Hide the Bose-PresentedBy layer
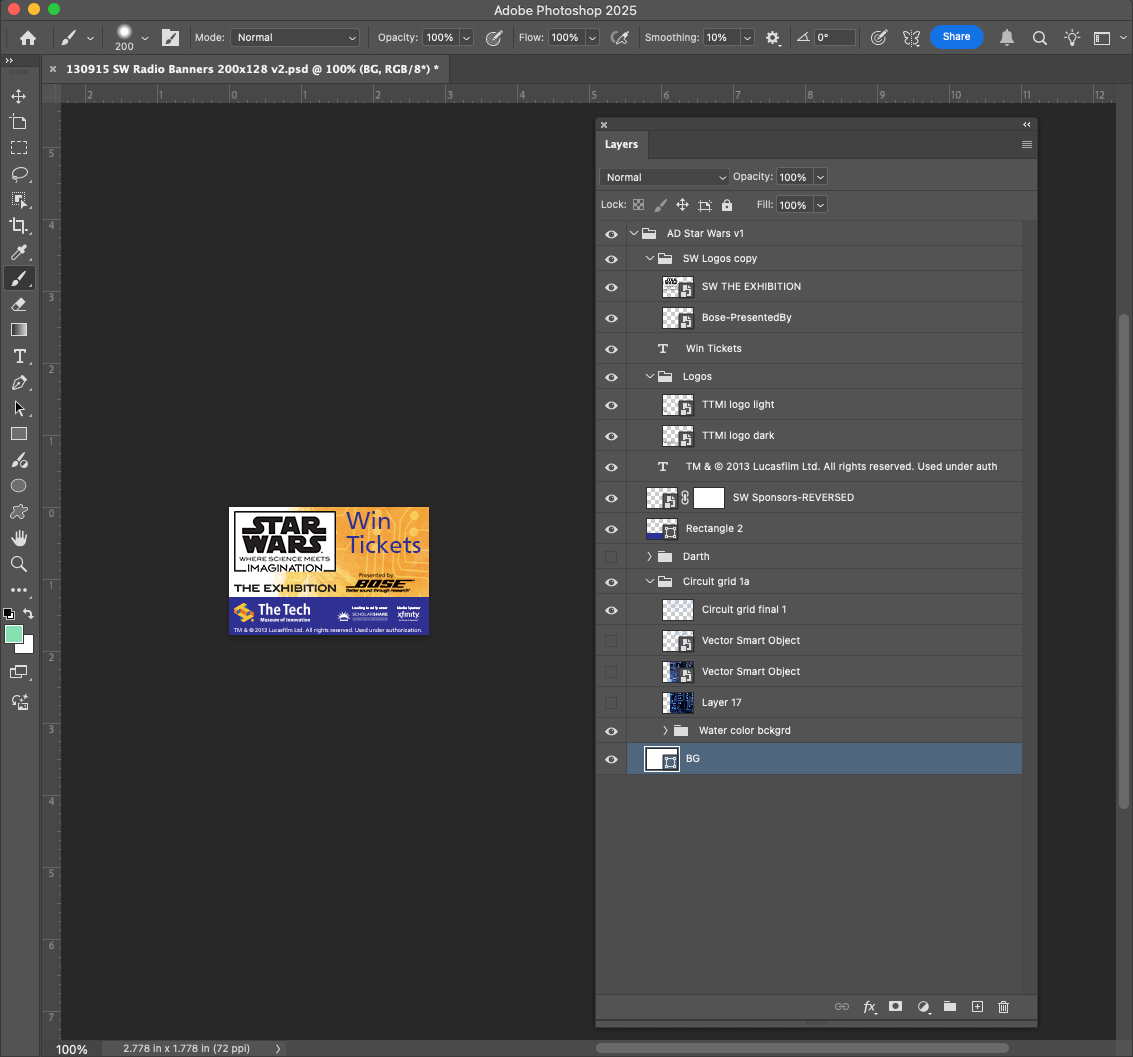The width and height of the screenshot is (1133, 1057). tap(611, 318)
